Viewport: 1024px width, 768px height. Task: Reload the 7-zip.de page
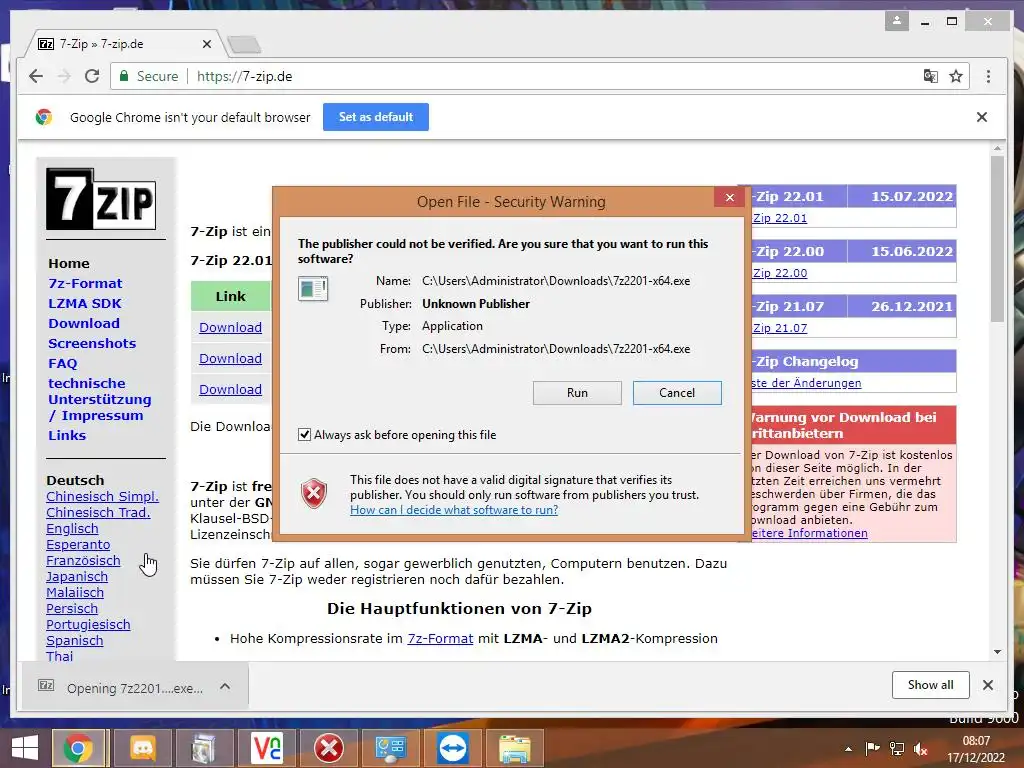click(x=92, y=76)
